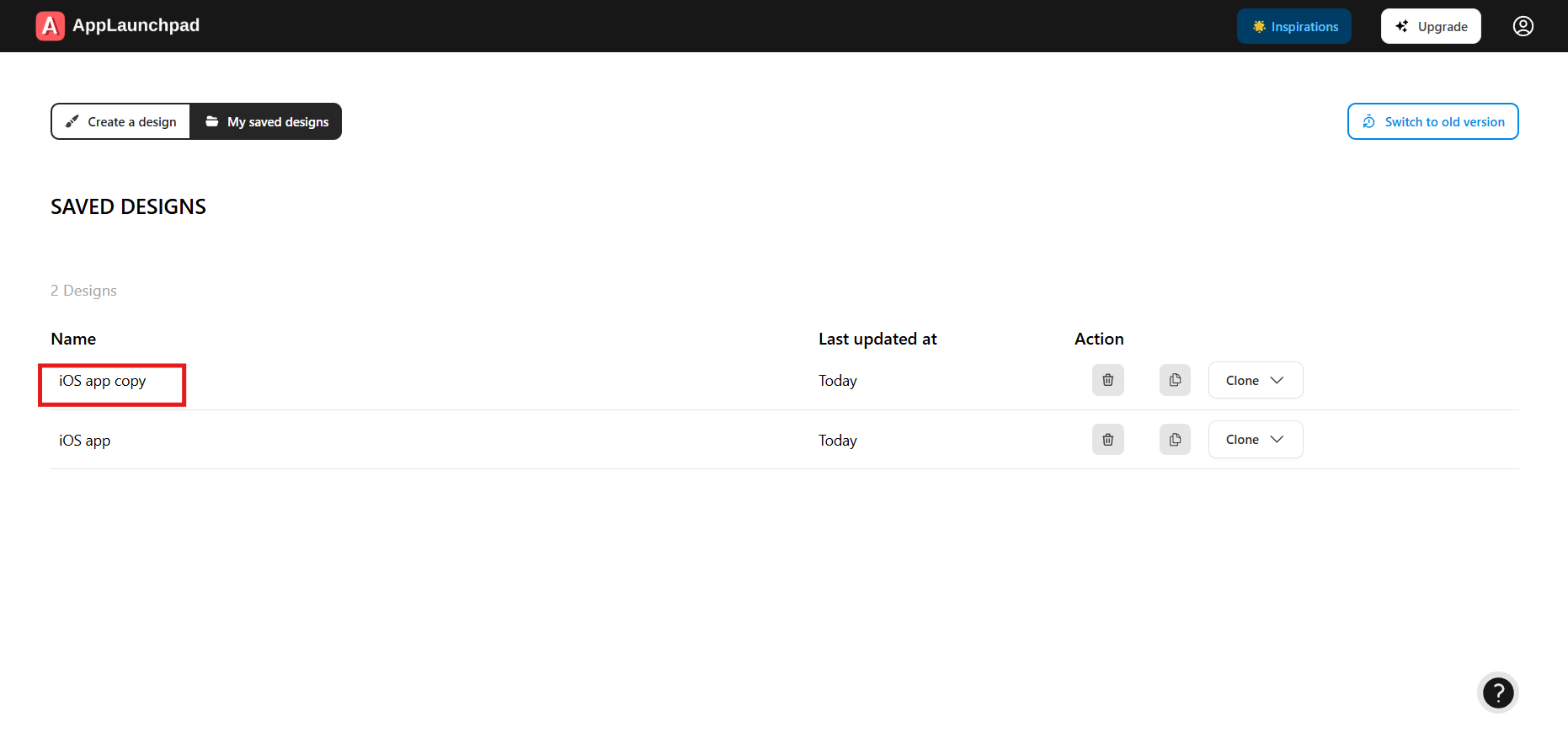Viewport: 1568px width, 738px height.
Task: Open the iOS app design
Action: 84,441
